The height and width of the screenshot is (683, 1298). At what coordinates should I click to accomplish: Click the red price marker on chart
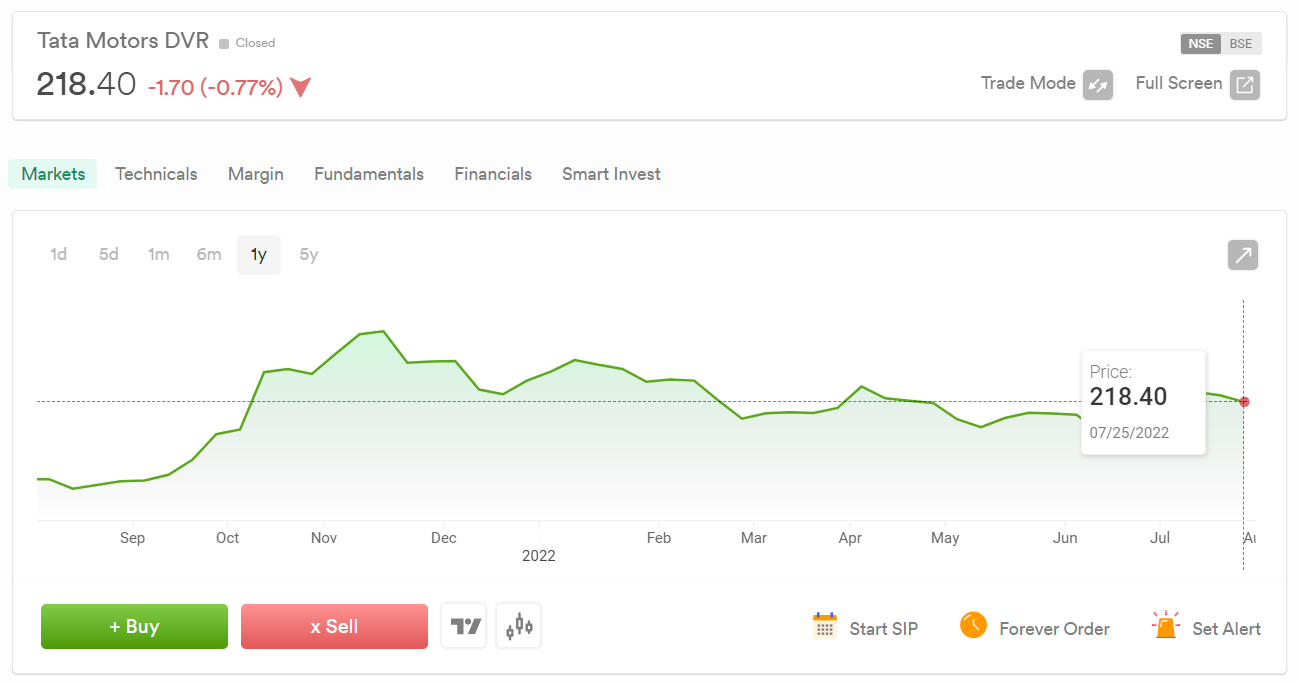(x=1244, y=402)
